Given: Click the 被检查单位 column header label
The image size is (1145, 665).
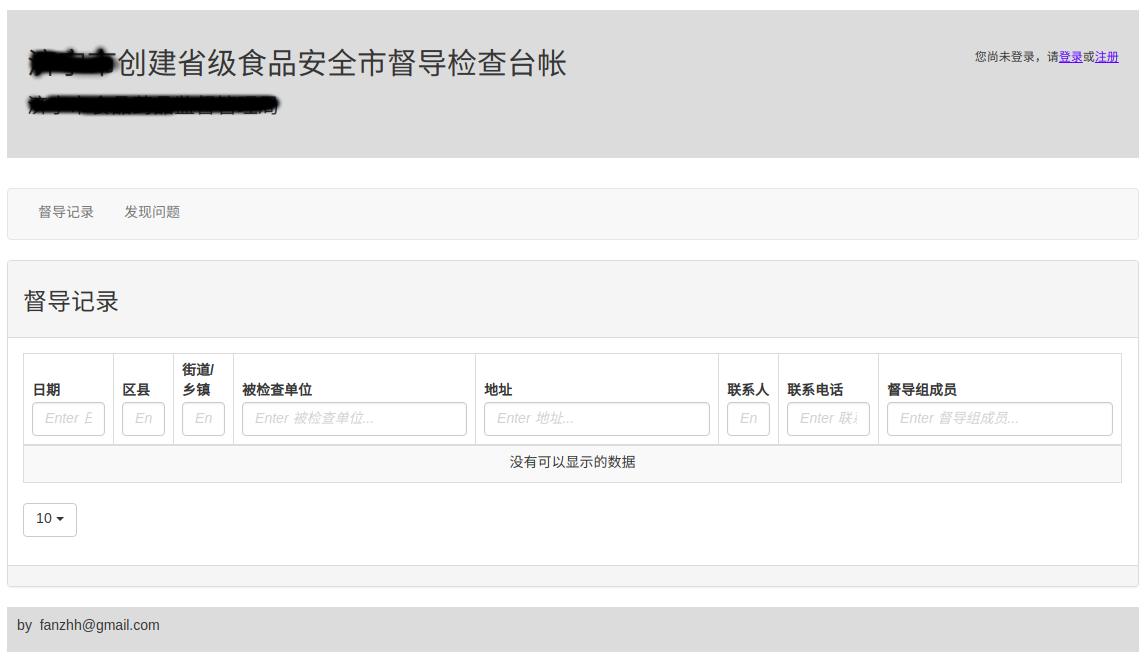Looking at the screenshot, I should coord(277,390).
